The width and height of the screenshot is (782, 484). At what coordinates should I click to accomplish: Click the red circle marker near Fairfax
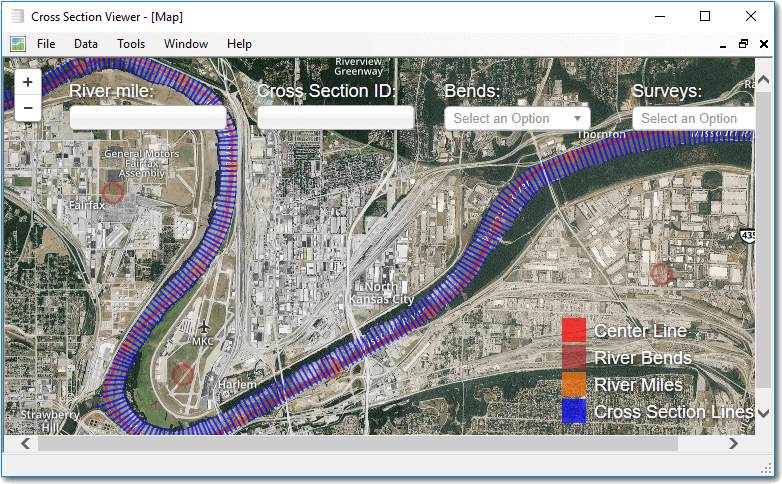(113, 193)
